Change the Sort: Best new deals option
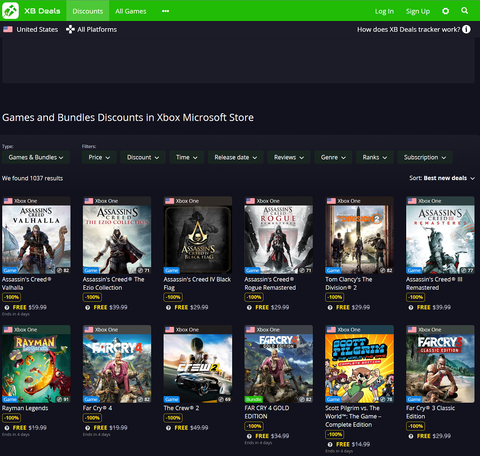Viewport: 480px width, 456px height. click(x=442, y=178)
